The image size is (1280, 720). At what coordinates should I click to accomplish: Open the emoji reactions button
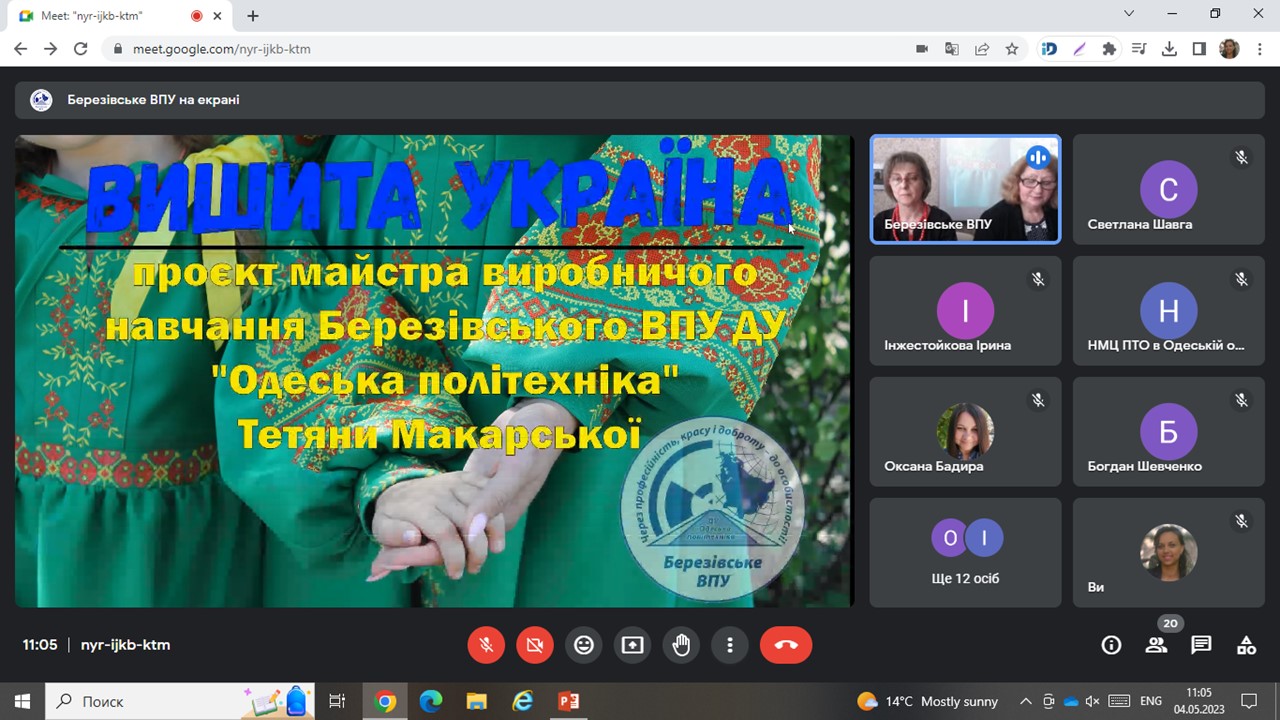[584, 645]
